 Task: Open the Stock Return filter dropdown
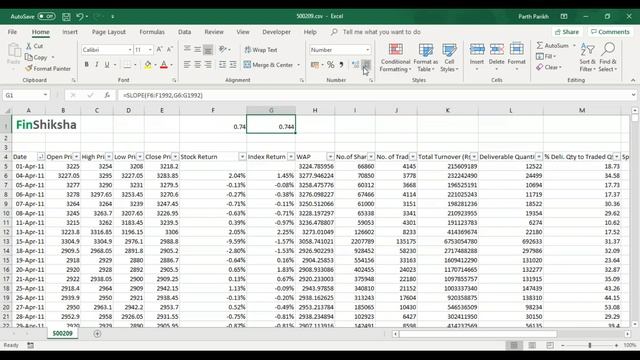pyautogui.click(x=242, y=157)
